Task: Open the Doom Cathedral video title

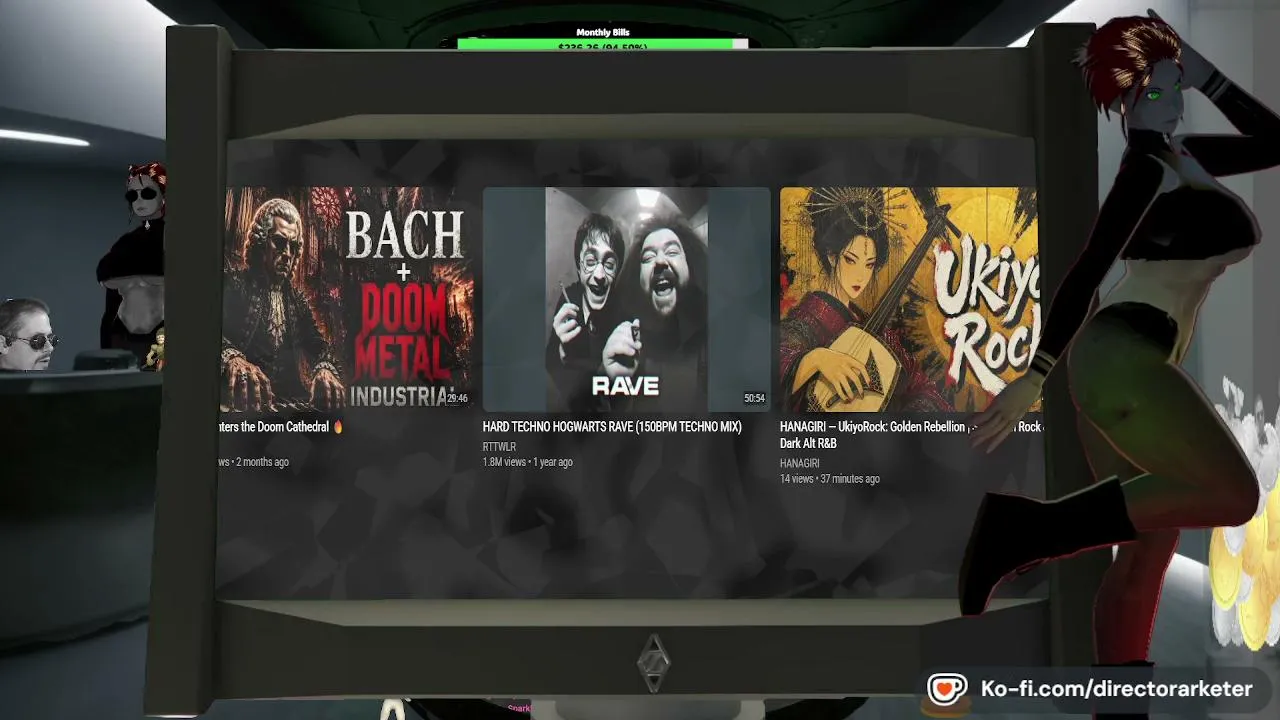Action: 281,427
